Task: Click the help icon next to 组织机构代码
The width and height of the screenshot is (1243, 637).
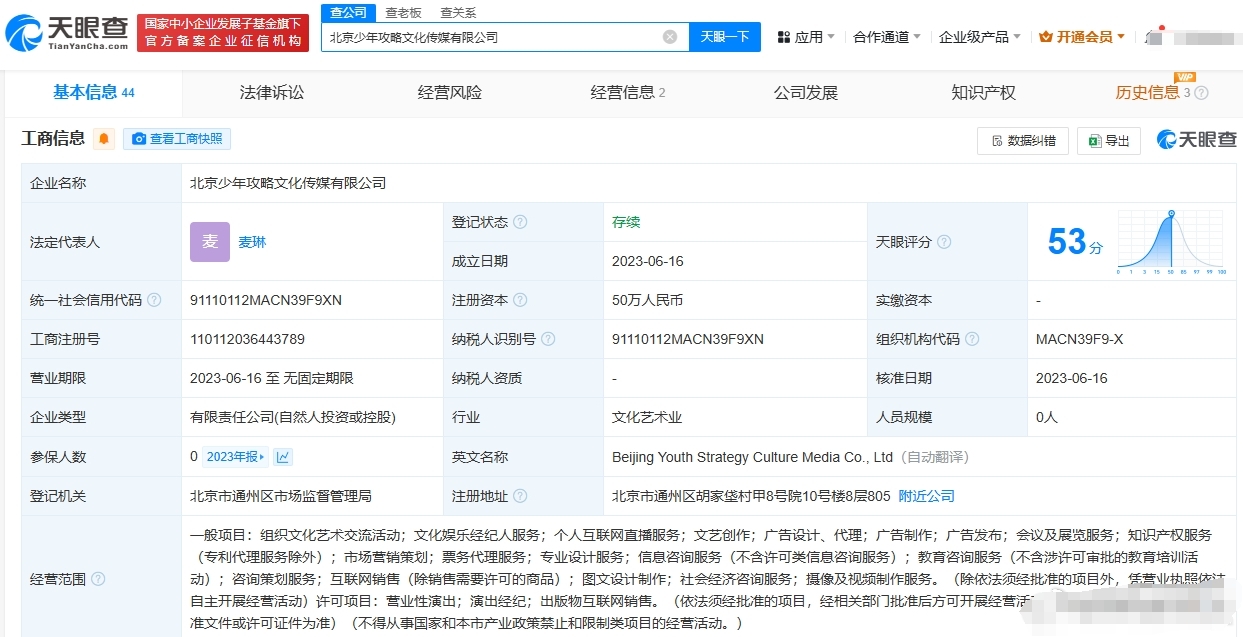Action: pyautogui.click(x=972, y=339)
